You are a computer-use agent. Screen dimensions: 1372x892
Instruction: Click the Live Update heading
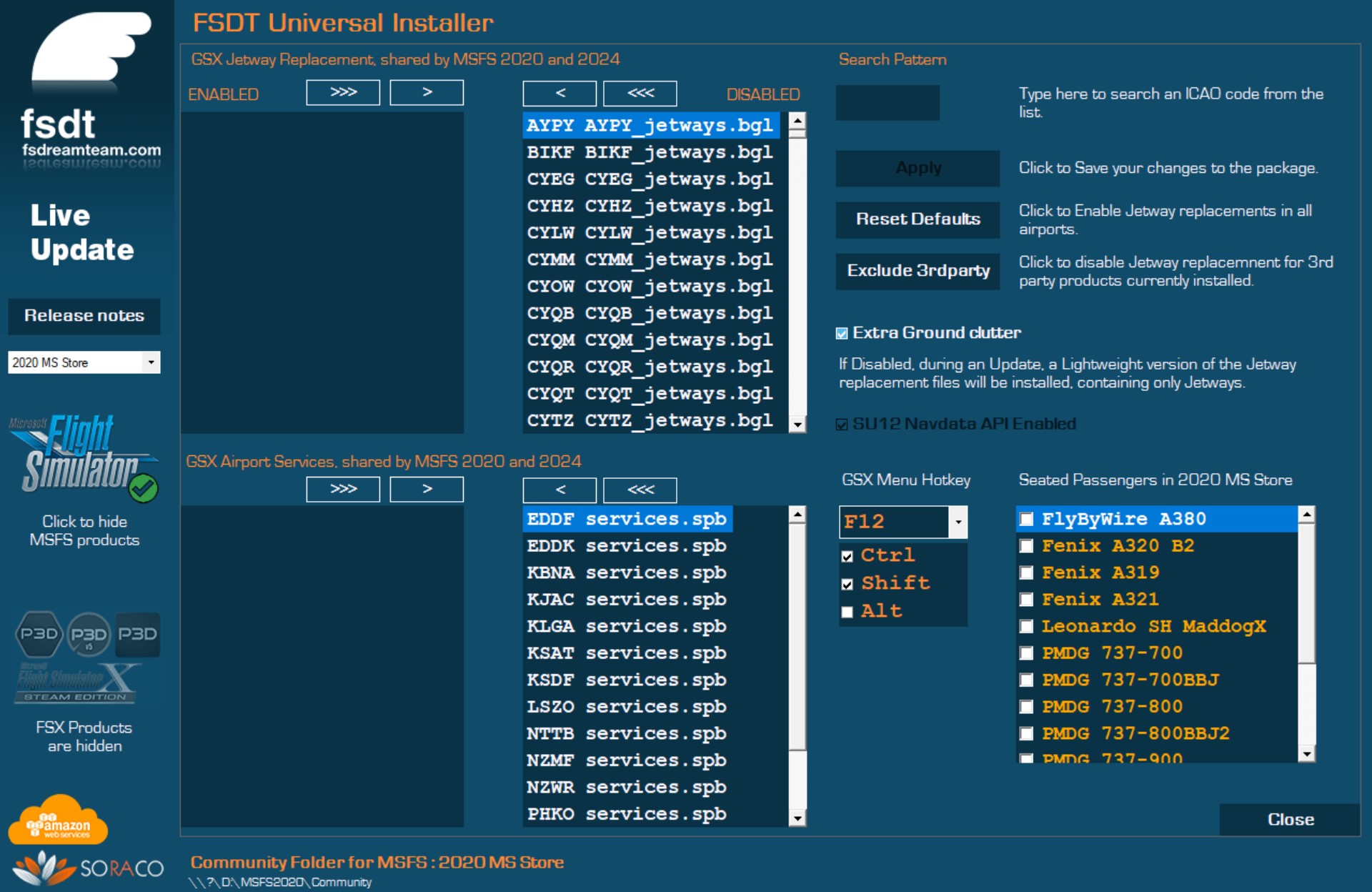pyautogui.click(x=81, y=233)
